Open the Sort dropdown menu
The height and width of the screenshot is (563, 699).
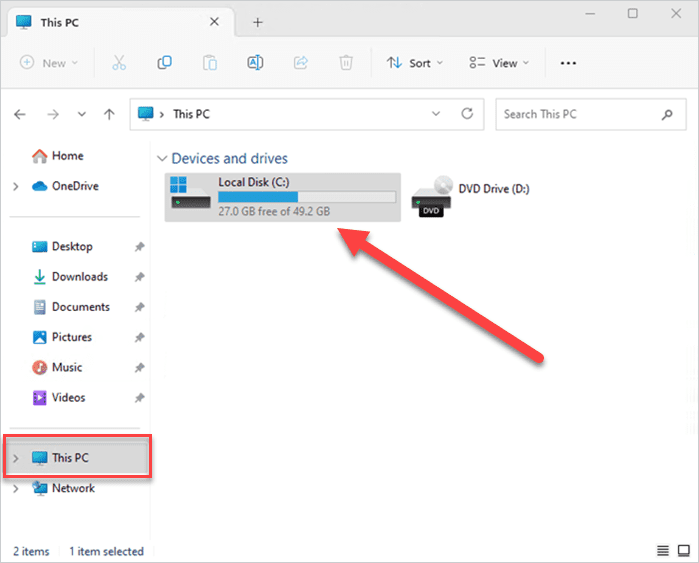click(x=415, y=63)
